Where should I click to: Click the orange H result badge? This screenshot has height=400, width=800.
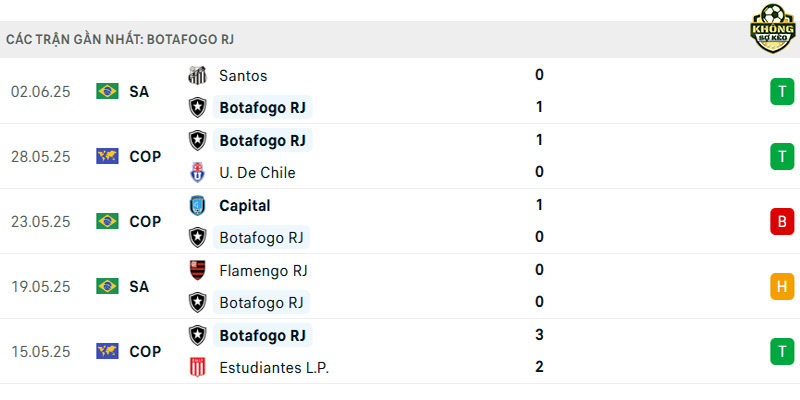click(782, 286)
